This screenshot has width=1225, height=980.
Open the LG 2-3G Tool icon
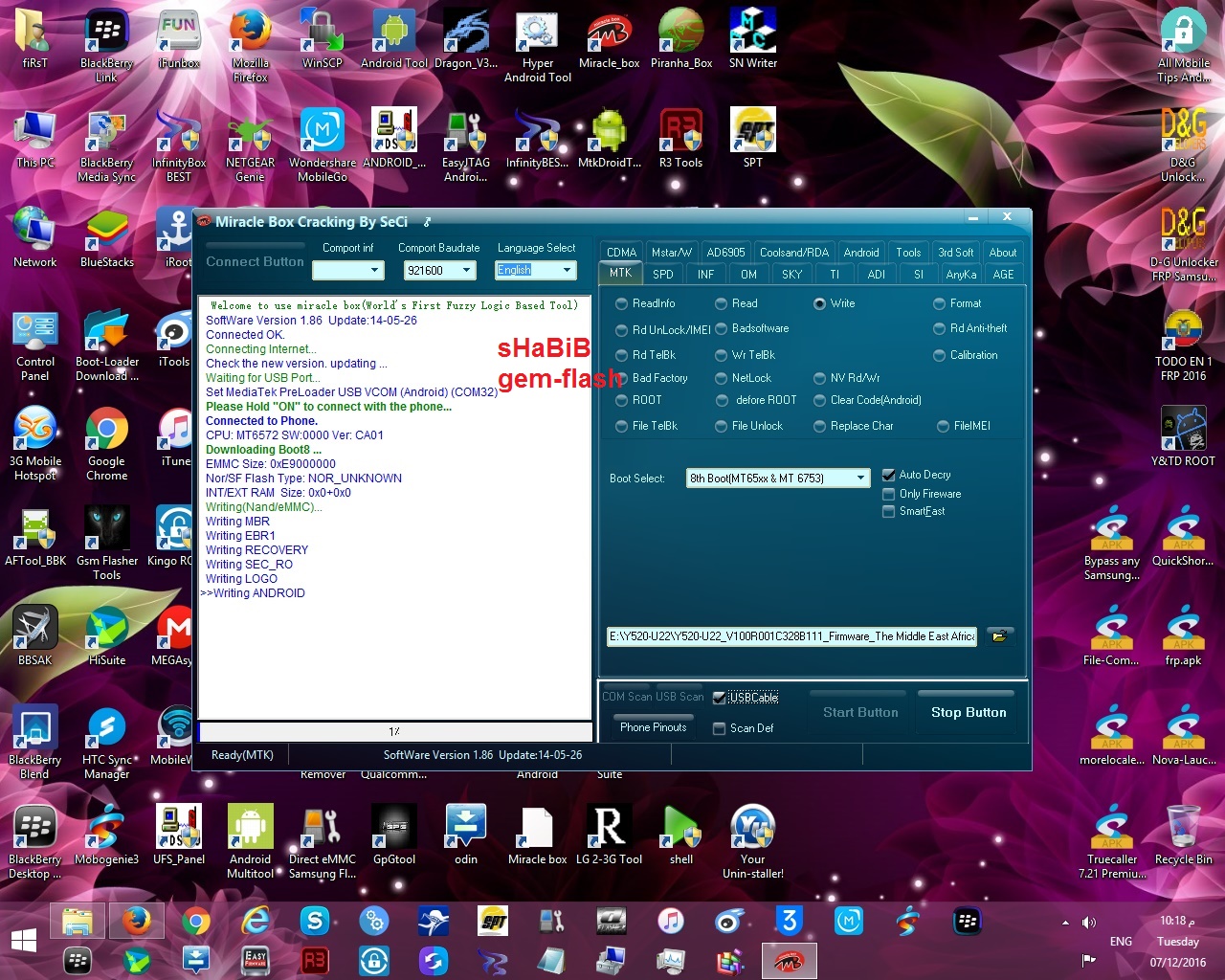[610, 835]
